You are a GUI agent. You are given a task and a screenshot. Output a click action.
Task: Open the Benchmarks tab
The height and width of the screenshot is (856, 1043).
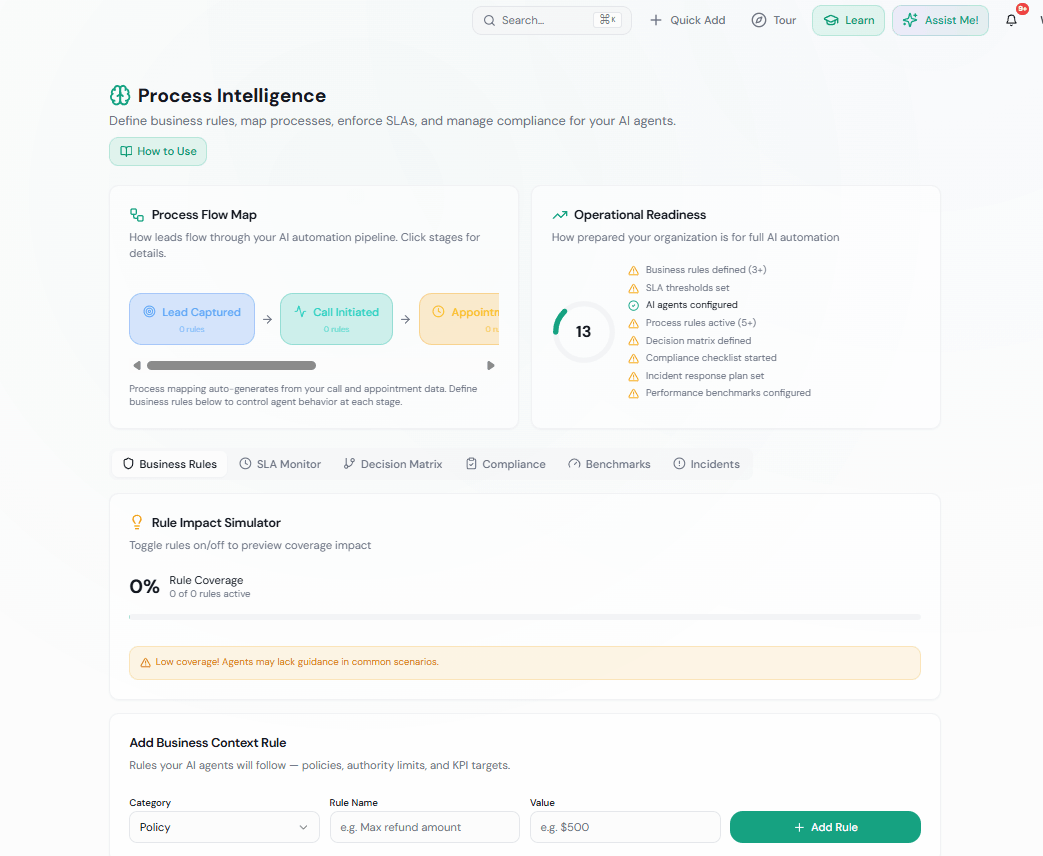(609, 463)
